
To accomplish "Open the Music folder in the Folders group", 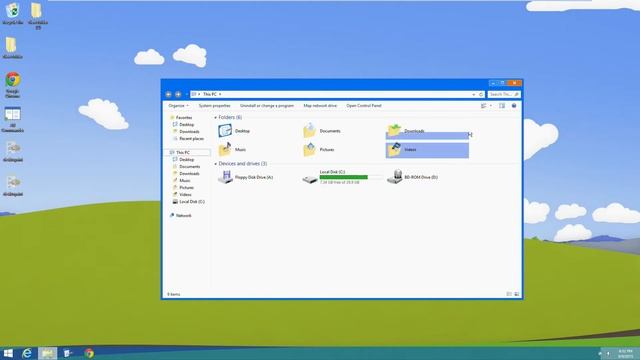I will 232,150.
